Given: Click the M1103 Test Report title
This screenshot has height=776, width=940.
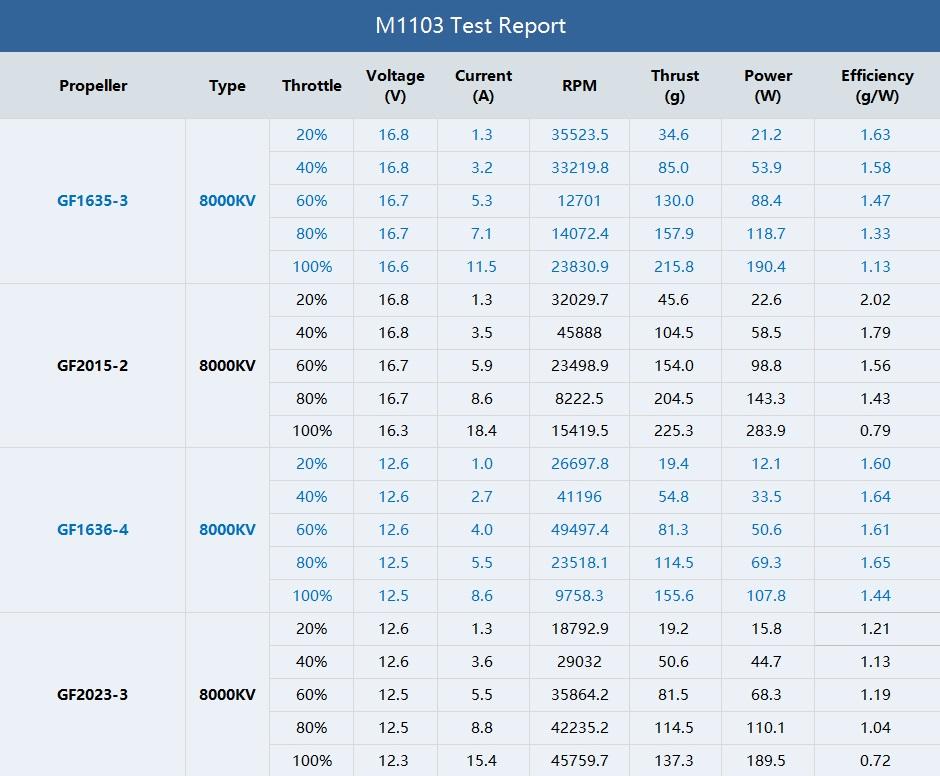Looking at the screenshot, I should tap(470, 25).
